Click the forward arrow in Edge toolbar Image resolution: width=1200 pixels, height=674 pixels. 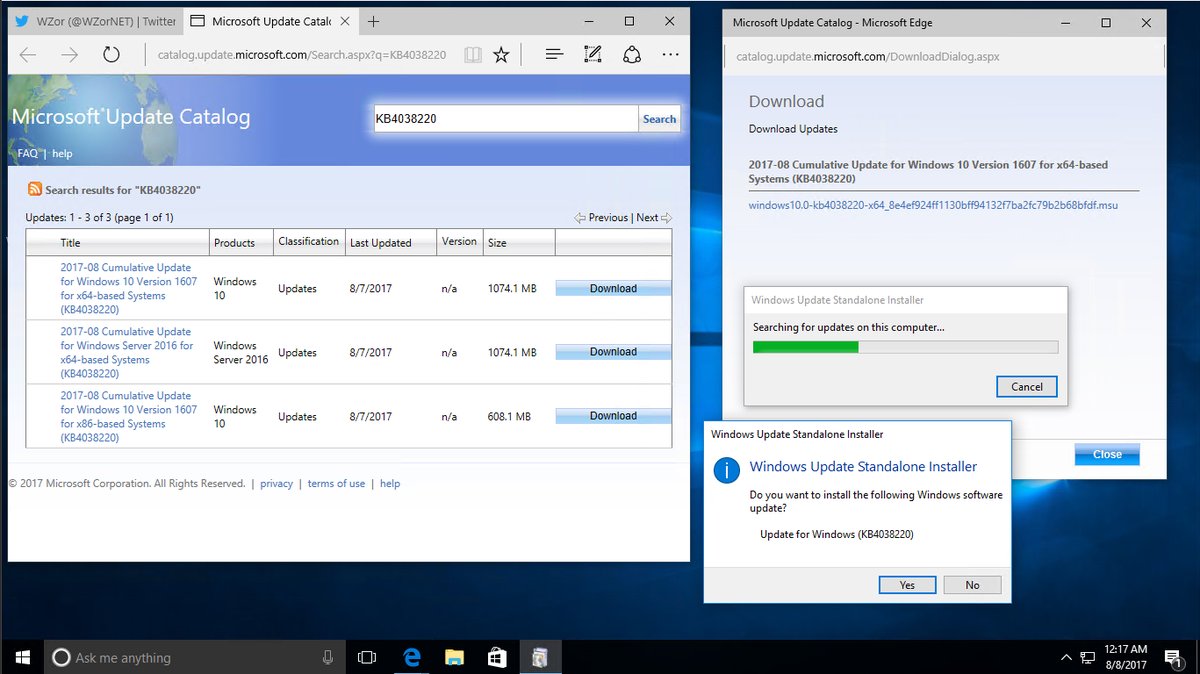(70, 55)
